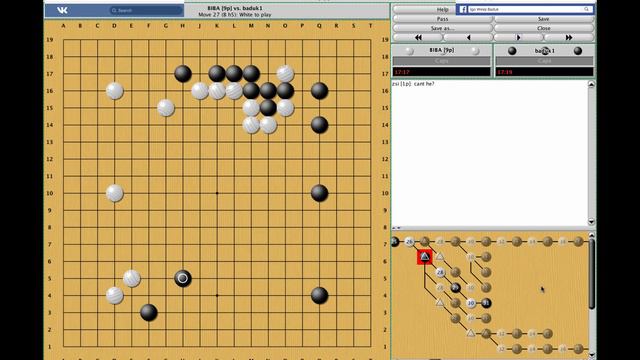Select black move 29 in the game tree

456,288
